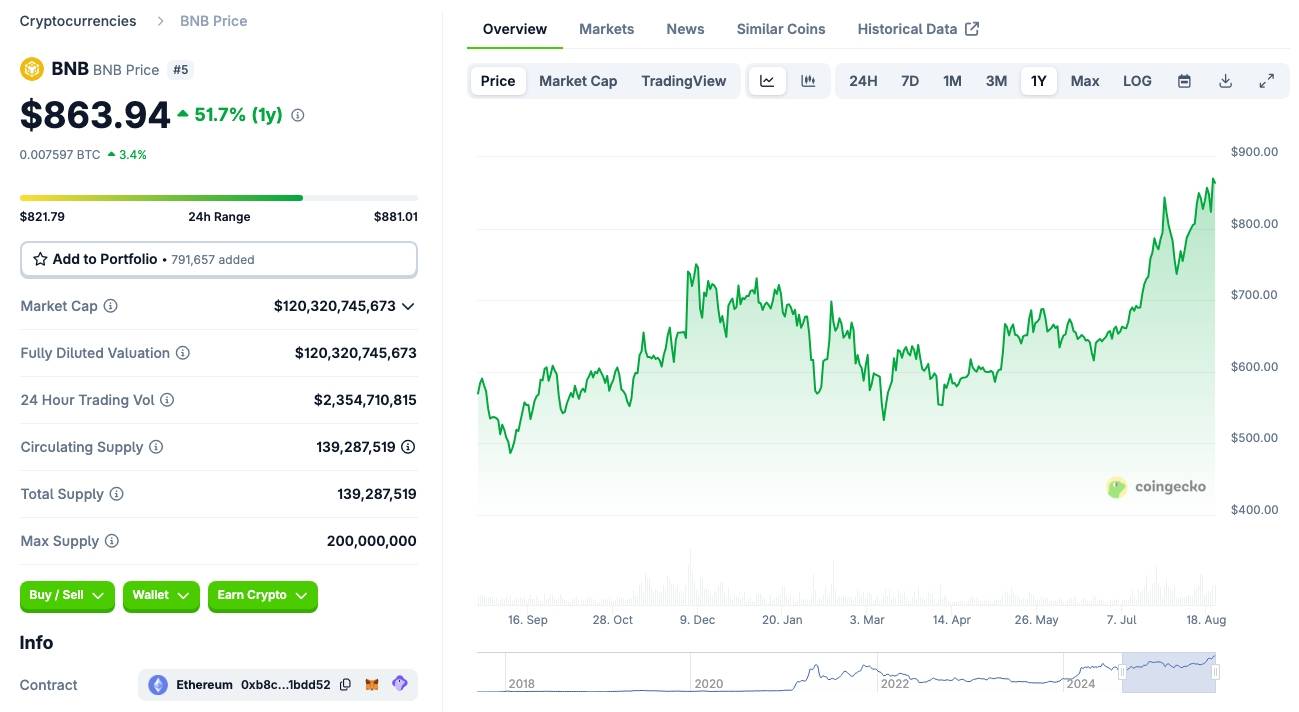
Task: Copy the Ethereum contract address
Action: (345, 685)
